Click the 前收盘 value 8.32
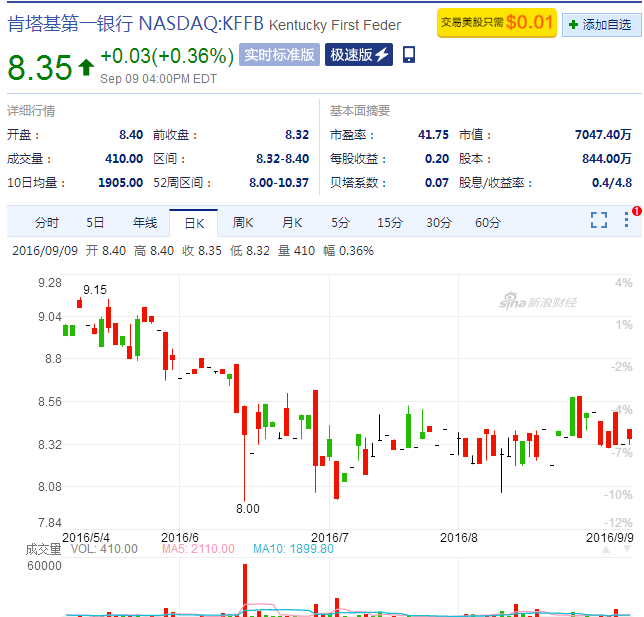The height and width of the screenshot is (617, 644). coord(297,135)
